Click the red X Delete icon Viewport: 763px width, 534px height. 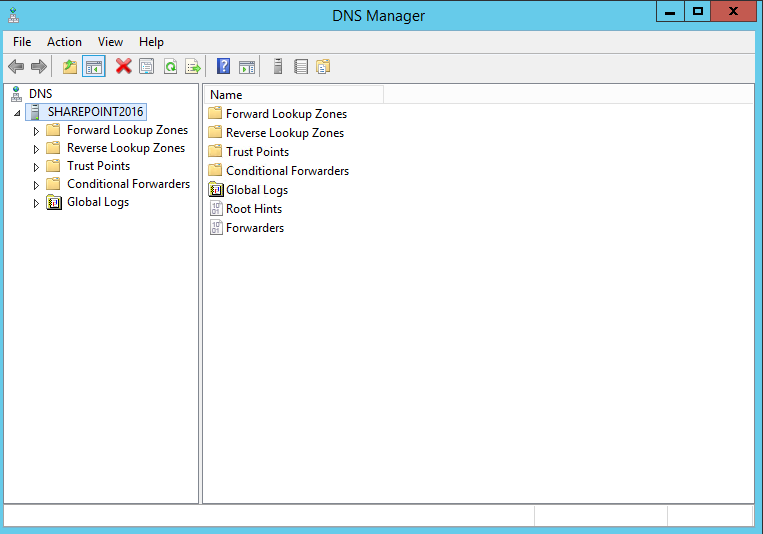(x=124, y=66)
